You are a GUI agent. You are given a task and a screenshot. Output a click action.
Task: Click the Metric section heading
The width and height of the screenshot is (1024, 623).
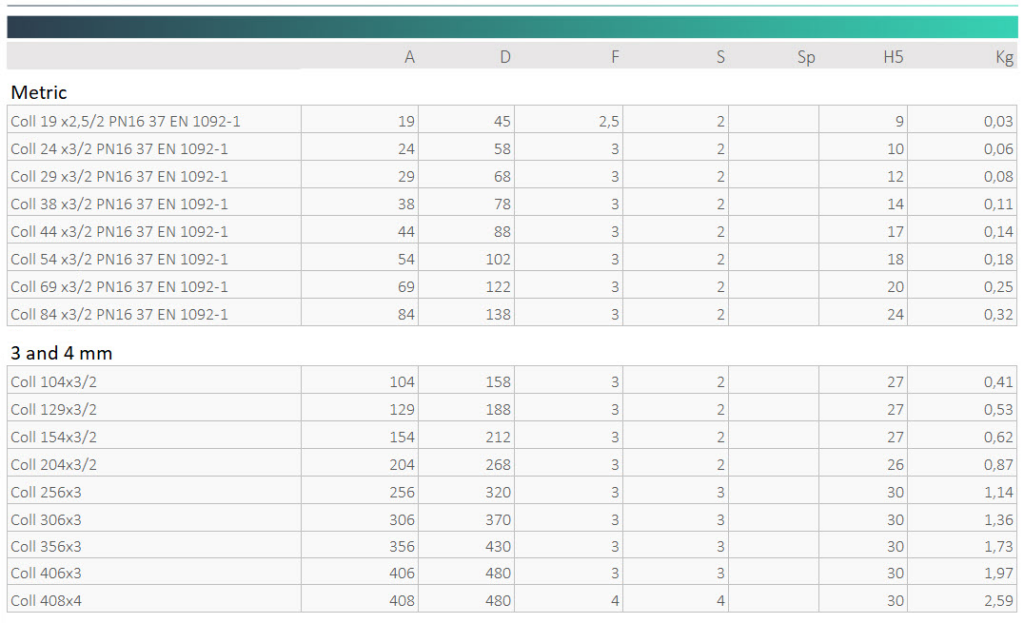pyautogui.click(x=39, y=92)
